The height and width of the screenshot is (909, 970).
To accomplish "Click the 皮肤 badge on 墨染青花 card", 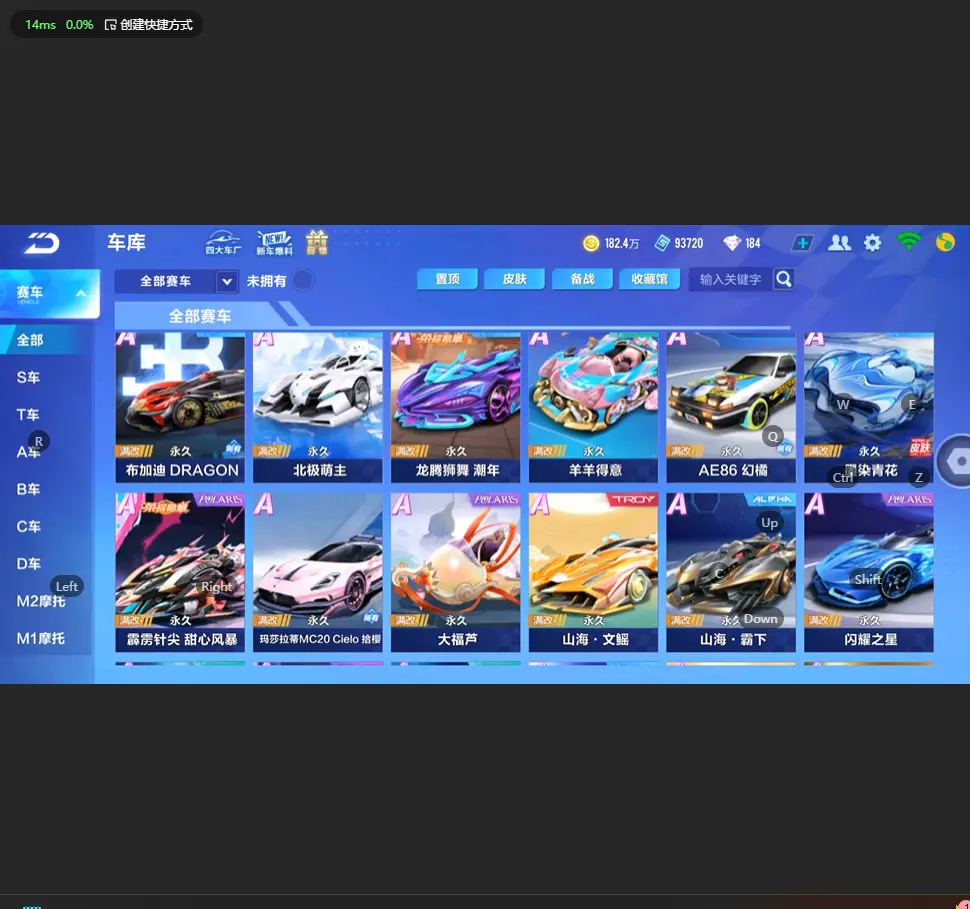I will 920,447.
